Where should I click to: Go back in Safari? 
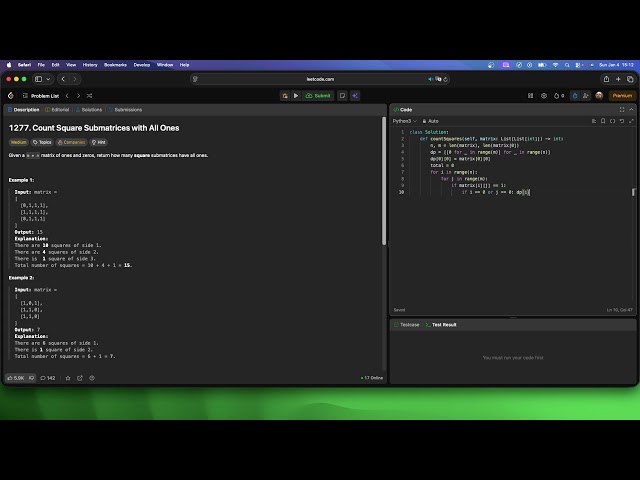[63, 79]
